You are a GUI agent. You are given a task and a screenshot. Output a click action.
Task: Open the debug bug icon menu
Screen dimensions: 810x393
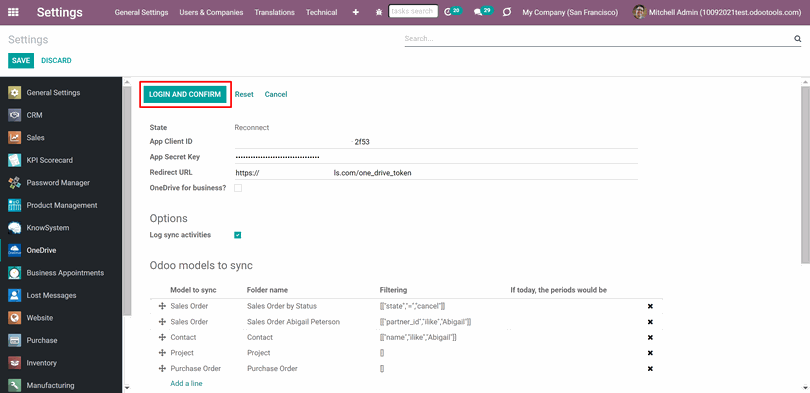[x=379, y=12]
